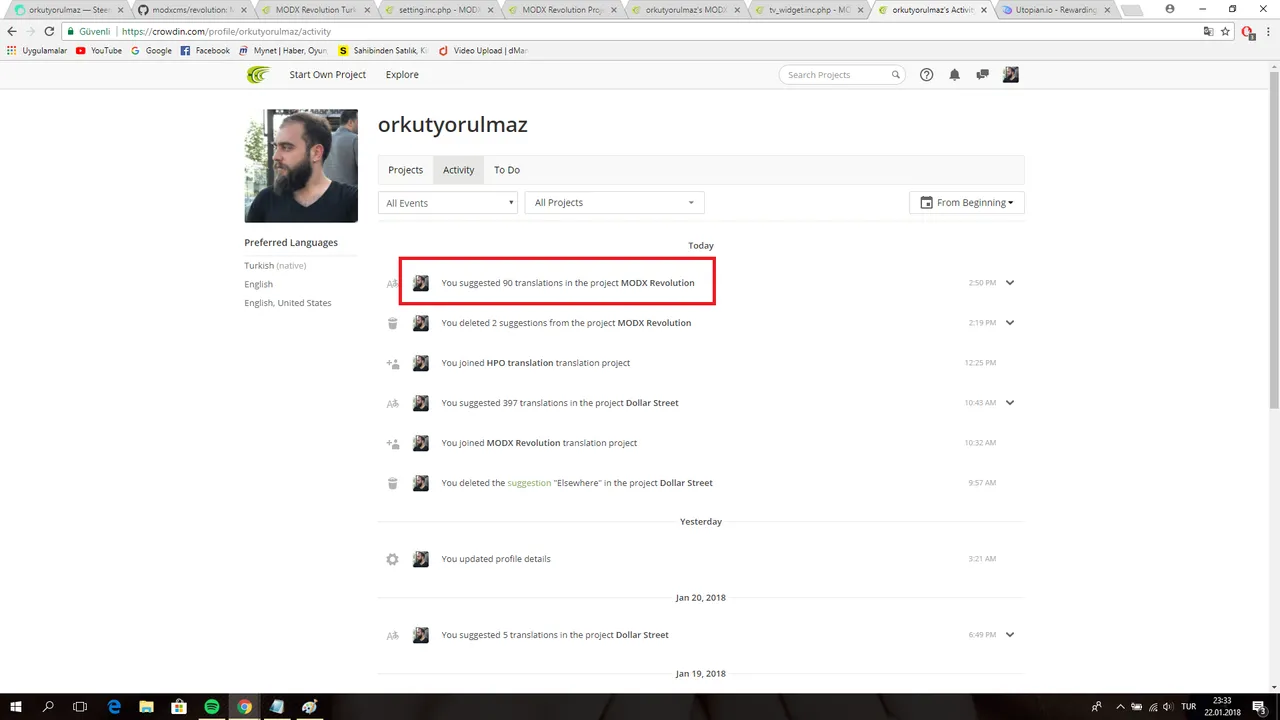Click the search magnifier icon
This screenshot has width=1280, height=720.
(x=896, y=75)
